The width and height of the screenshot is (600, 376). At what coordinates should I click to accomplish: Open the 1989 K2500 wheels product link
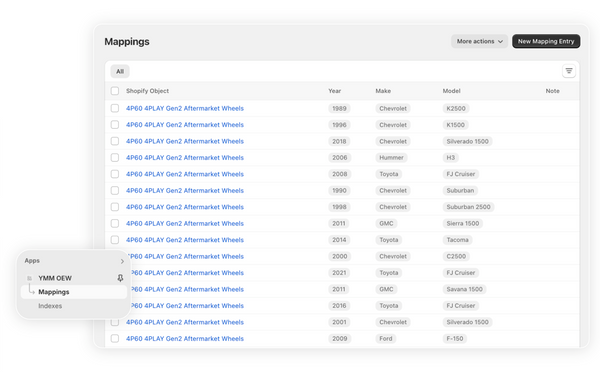tap(185, 108)
